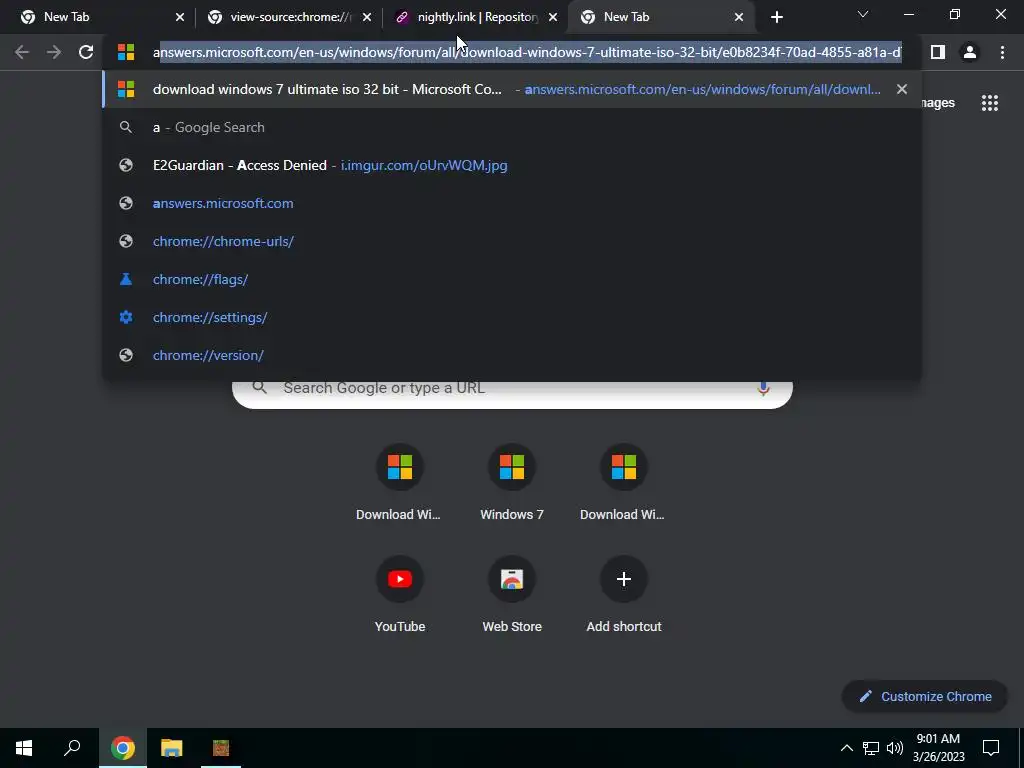This screenshot has width=1024, height=768.
Task: Open the Chrome profile avatar menu
Action: coord(970,52)
